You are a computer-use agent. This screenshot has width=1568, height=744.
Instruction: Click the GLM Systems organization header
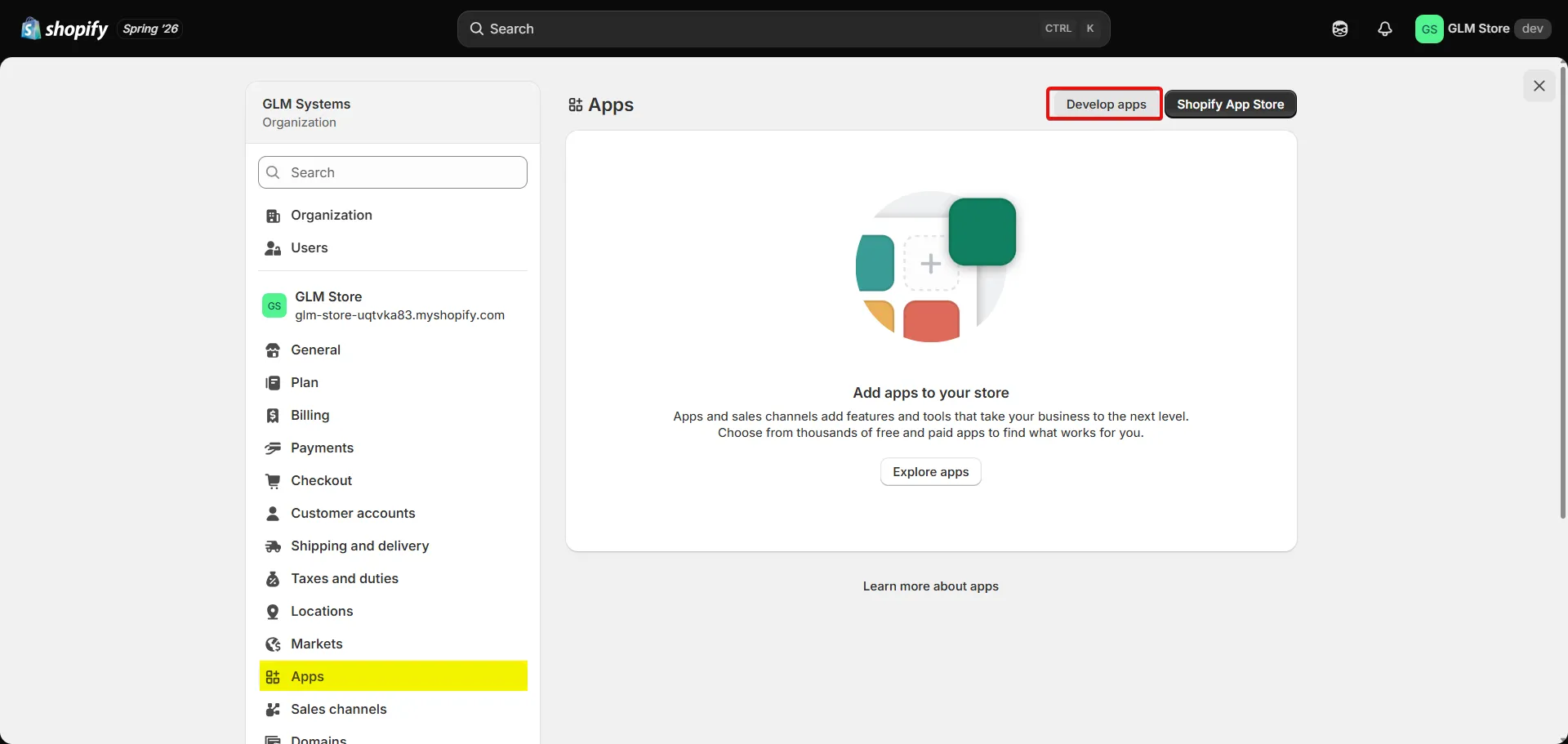pos(393,113)
